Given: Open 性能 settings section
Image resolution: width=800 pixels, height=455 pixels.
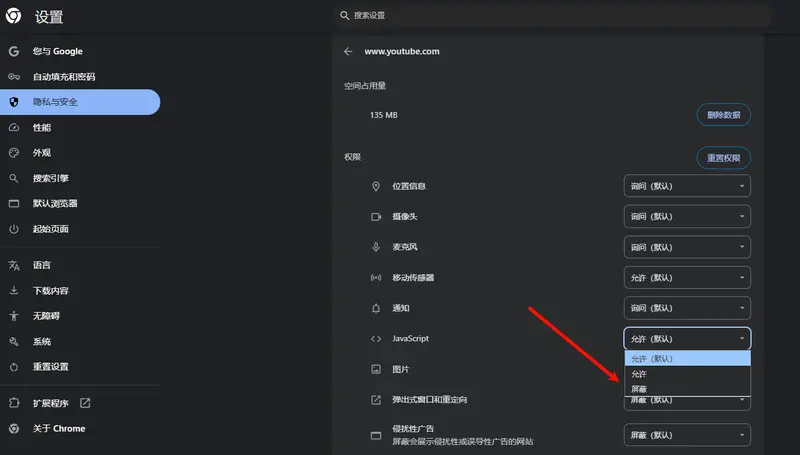Looking at the screenshot, I should [41, 128].
